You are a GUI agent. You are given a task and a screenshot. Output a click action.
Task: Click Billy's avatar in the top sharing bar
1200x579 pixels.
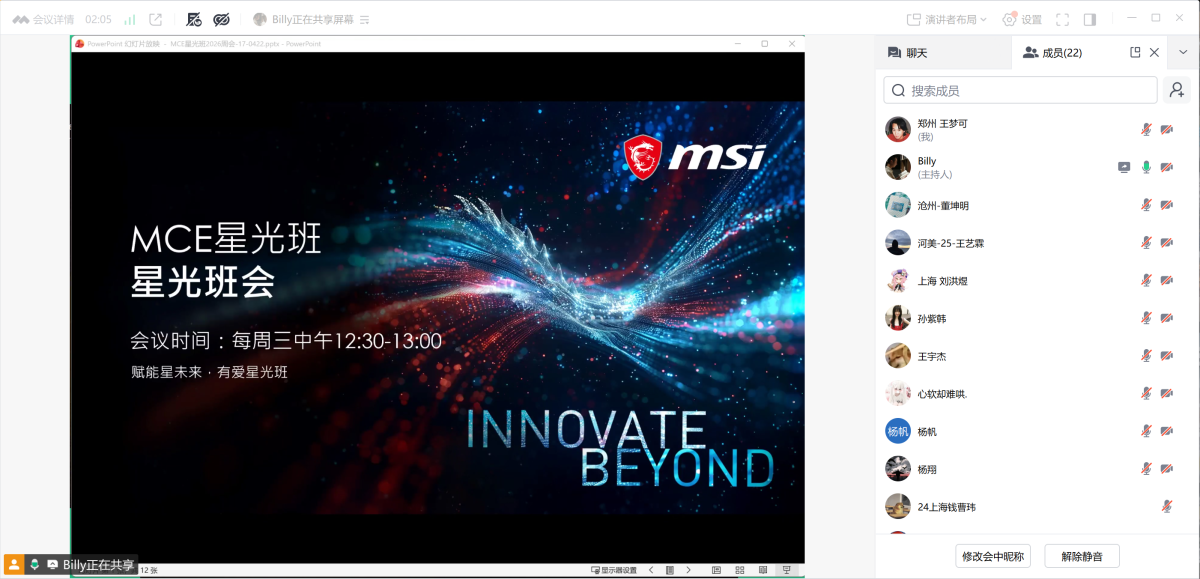pyautogui.click(x=260, y=19)
